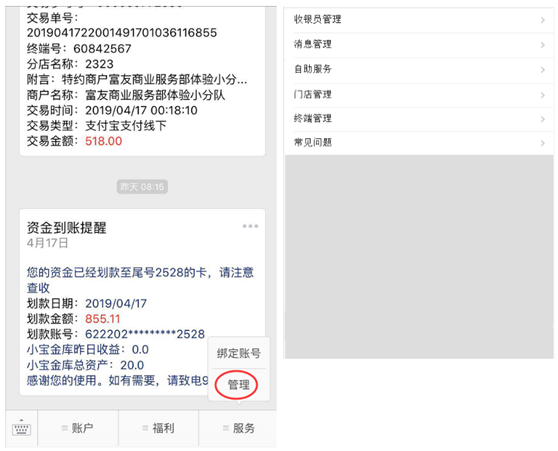This screenshot has width=558, height=451.
Task: Open the three-dots menu on 资金到账提醒 card
Action: coord(250,226)
